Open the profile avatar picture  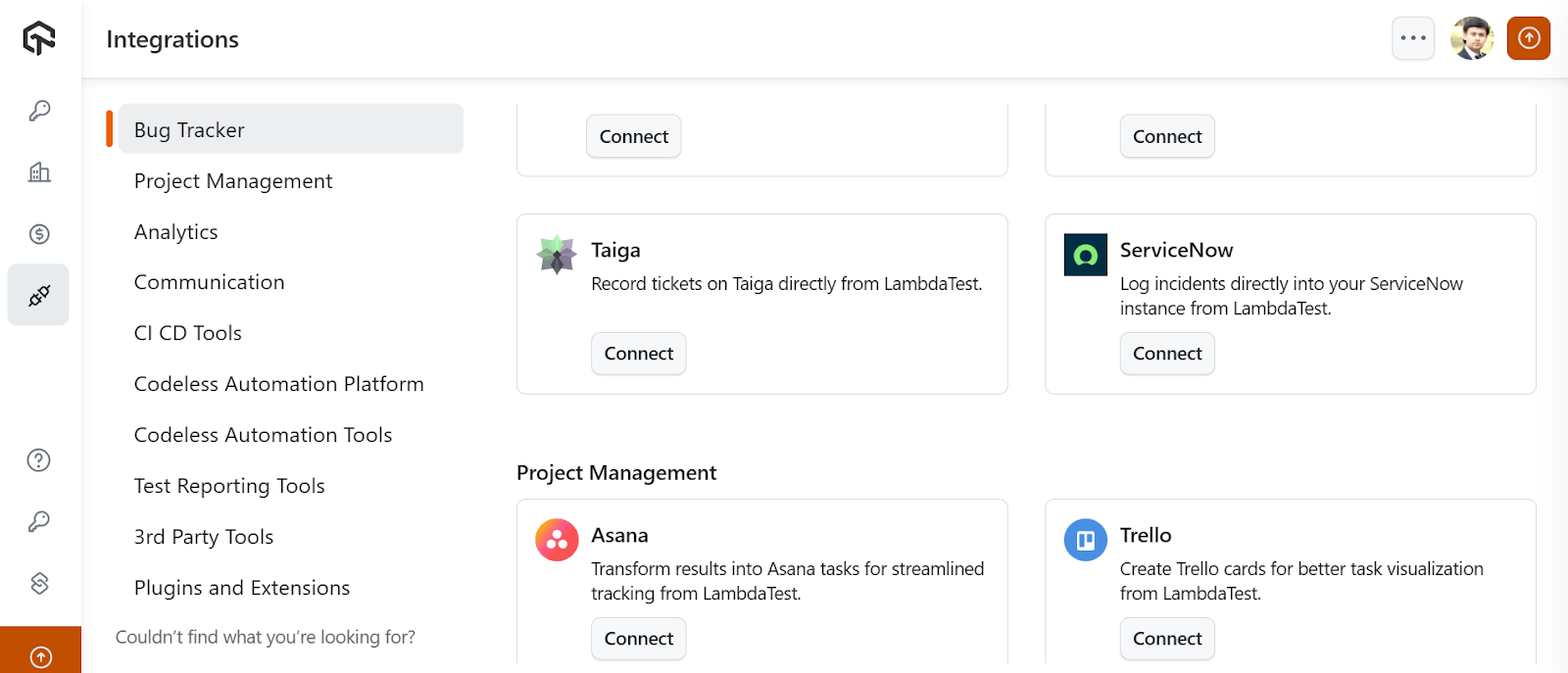click(x=1472, y=37)
